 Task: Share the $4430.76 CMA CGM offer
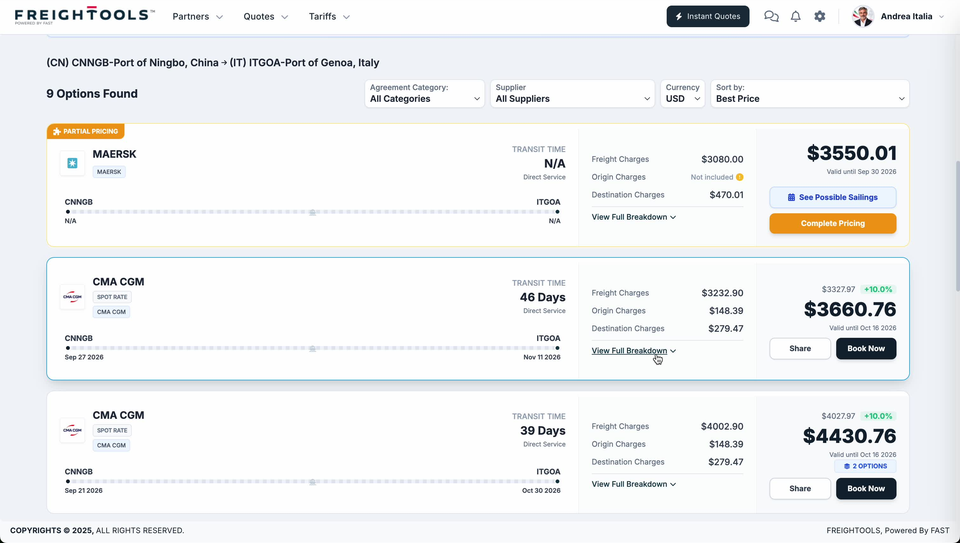coord(800,489)
